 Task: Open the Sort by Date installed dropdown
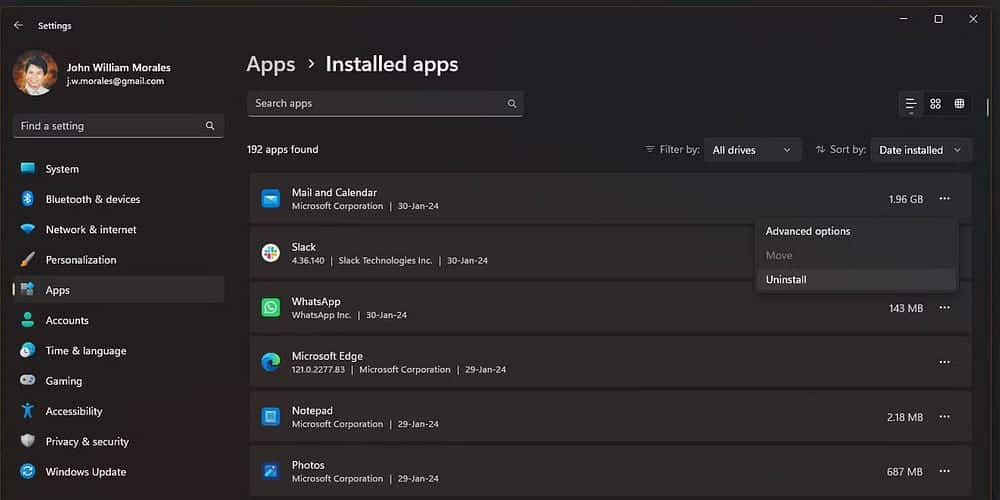pyautogui.click(x=921, y=150)
